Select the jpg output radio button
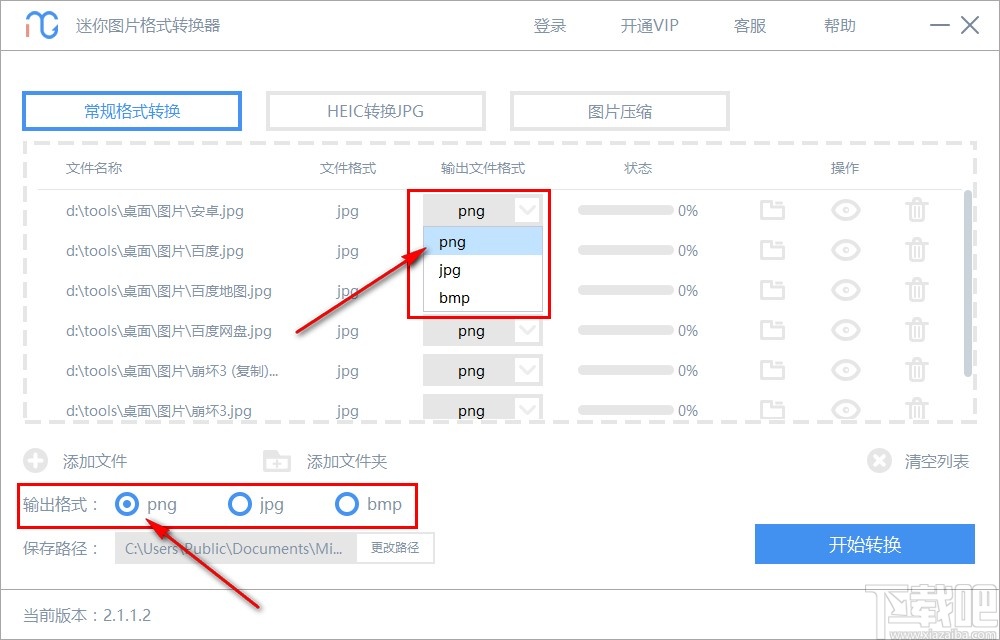This screenshot has height=640, width=1000. (x=240, y=505)
